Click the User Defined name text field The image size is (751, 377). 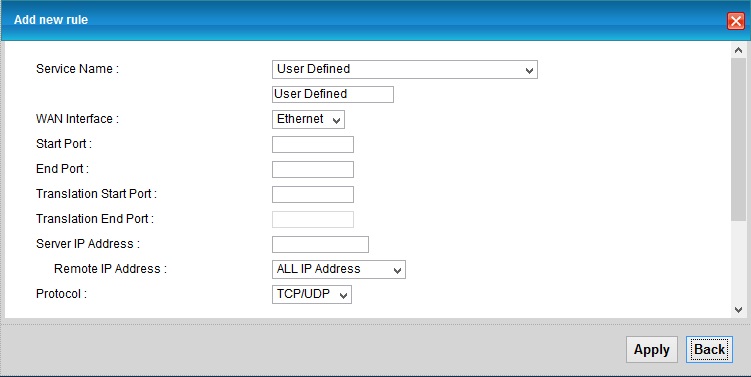pyautogui.click(x=333, y=94)
